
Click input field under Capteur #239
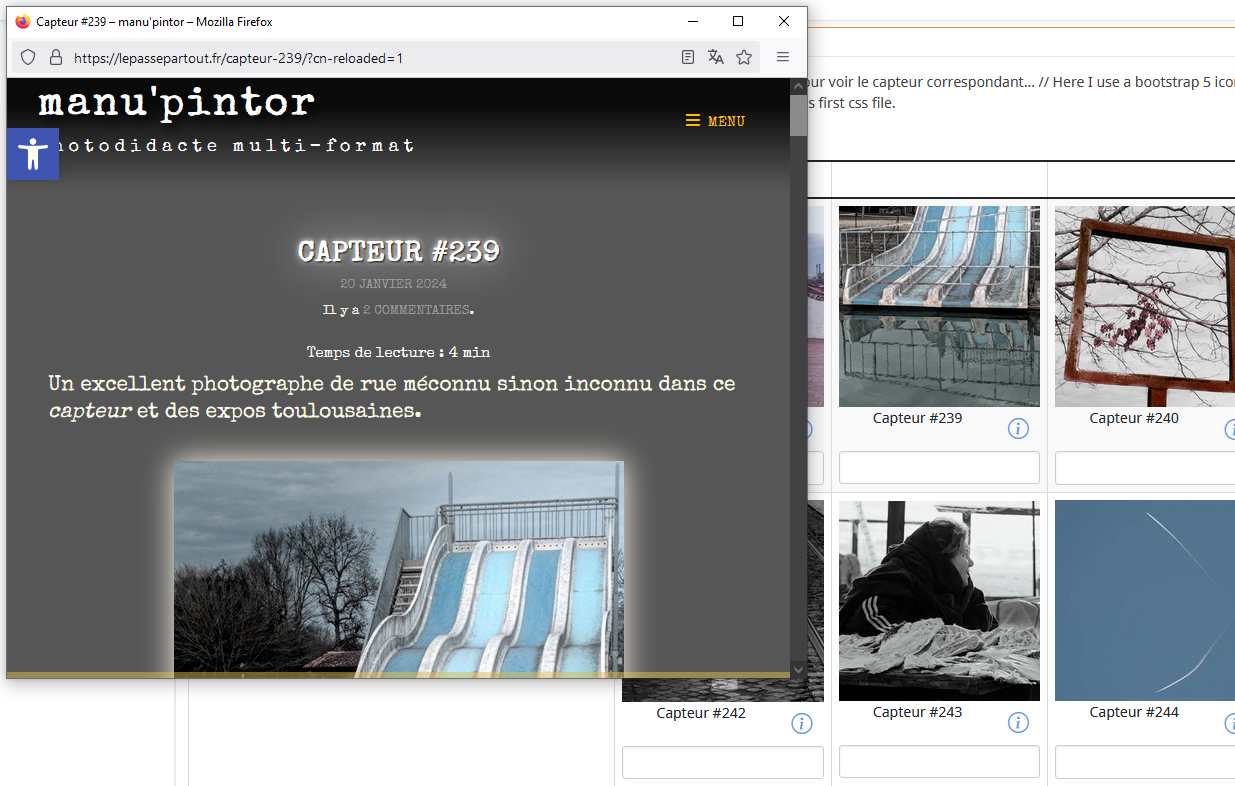tap(939, 468)
